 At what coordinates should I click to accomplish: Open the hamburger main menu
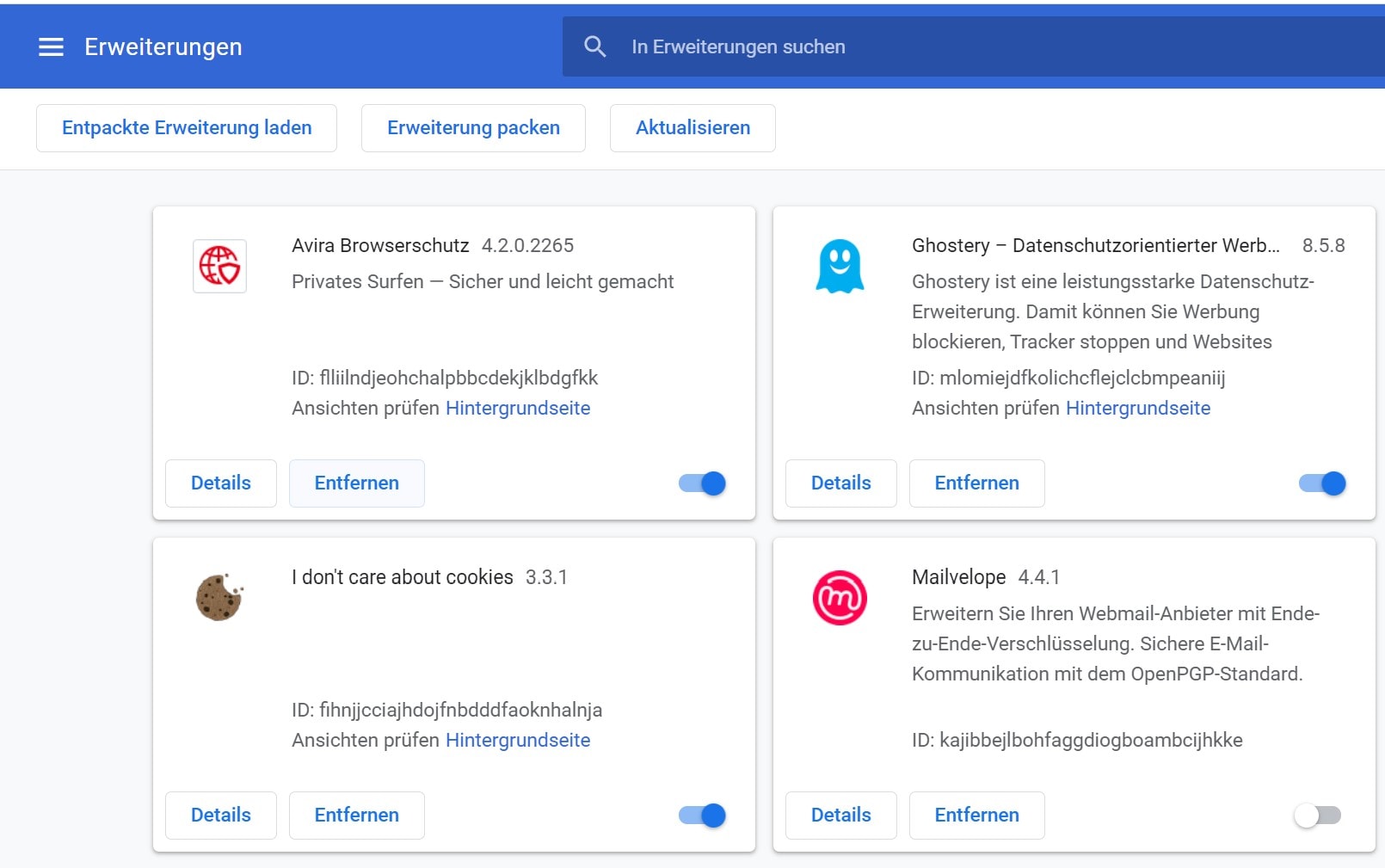52,47
